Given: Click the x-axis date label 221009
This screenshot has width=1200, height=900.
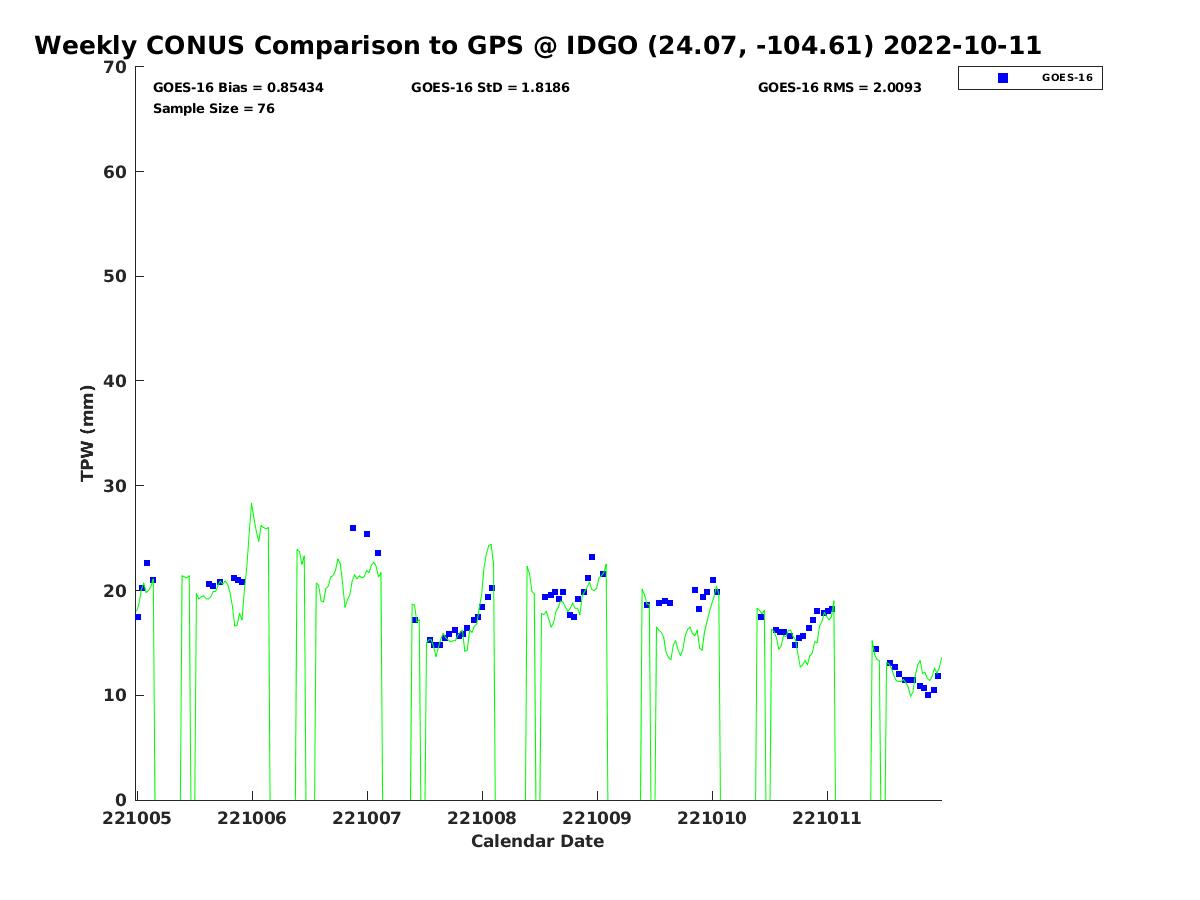Looking at the screenshot, I should coord(597,818).
